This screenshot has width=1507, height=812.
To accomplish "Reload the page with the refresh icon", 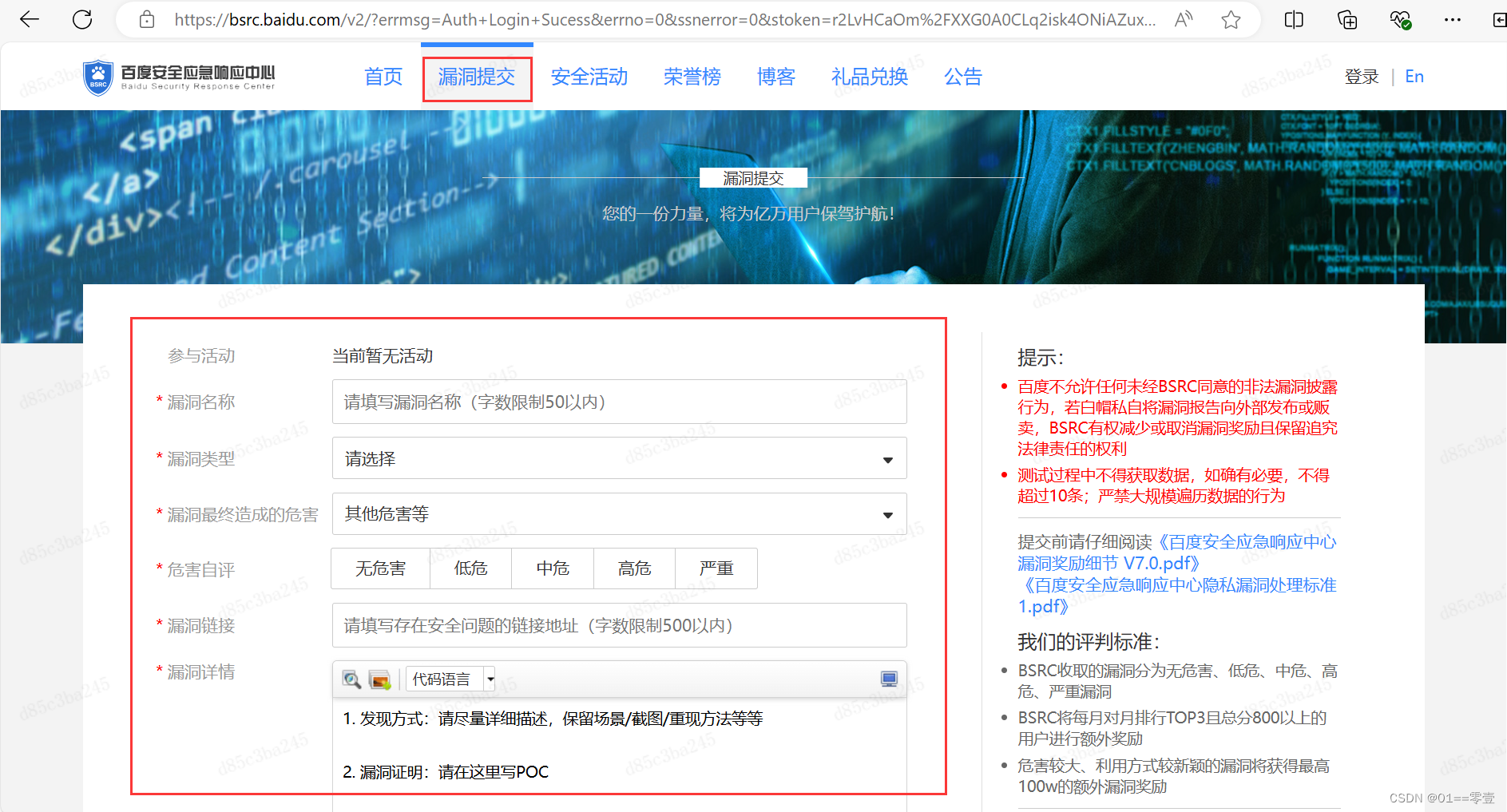I will 82,19.
